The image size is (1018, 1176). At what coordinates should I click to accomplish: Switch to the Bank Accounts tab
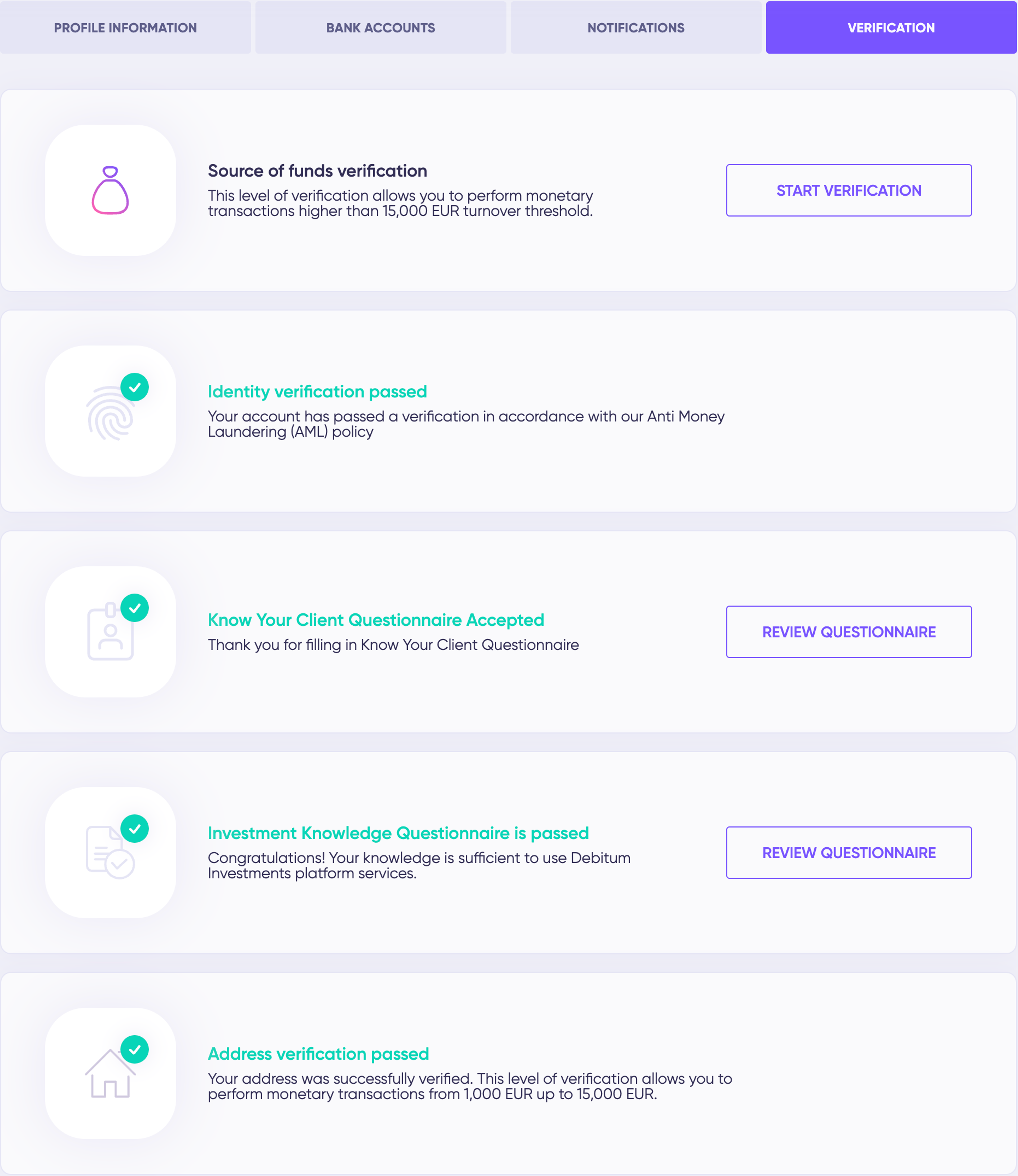[381, 27]
